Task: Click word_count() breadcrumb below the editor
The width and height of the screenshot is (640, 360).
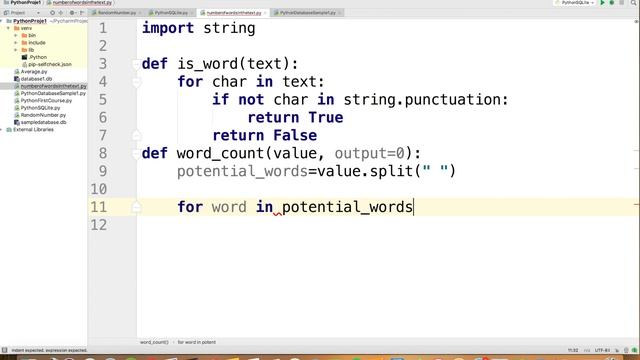Action: click(x=154, y=342)
